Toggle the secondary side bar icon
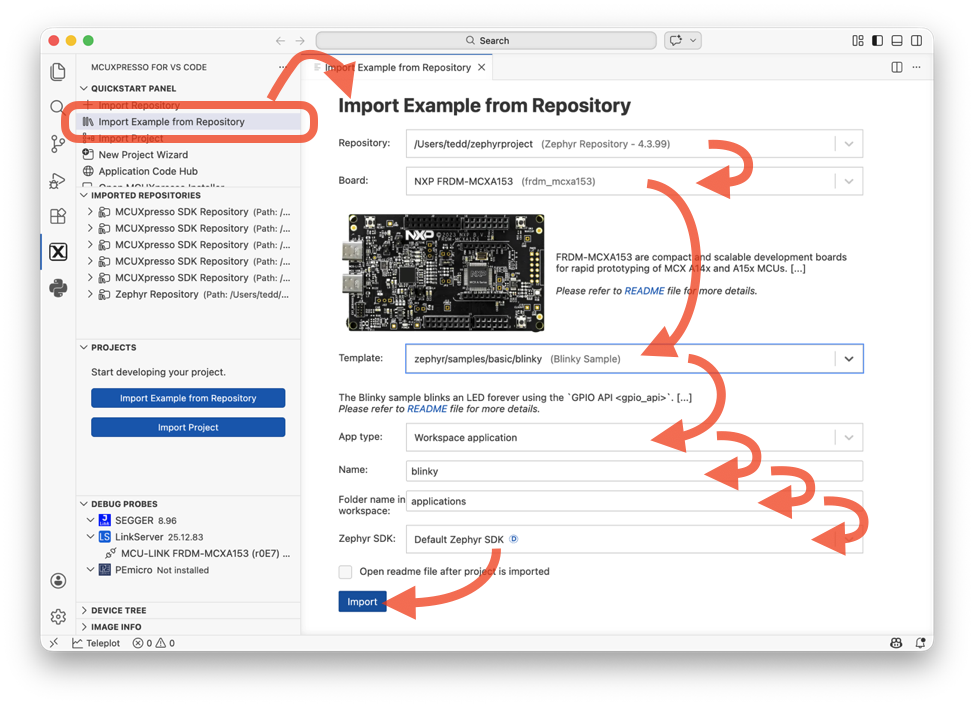Viewport: 976px width, 706px height. pos(916,40)
